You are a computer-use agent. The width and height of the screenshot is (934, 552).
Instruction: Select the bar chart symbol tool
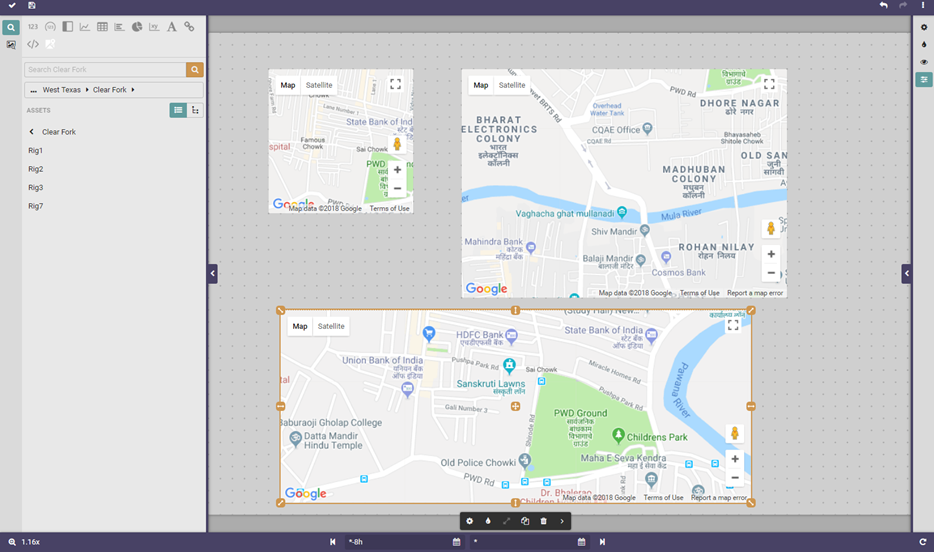click(x=119, y=27)
